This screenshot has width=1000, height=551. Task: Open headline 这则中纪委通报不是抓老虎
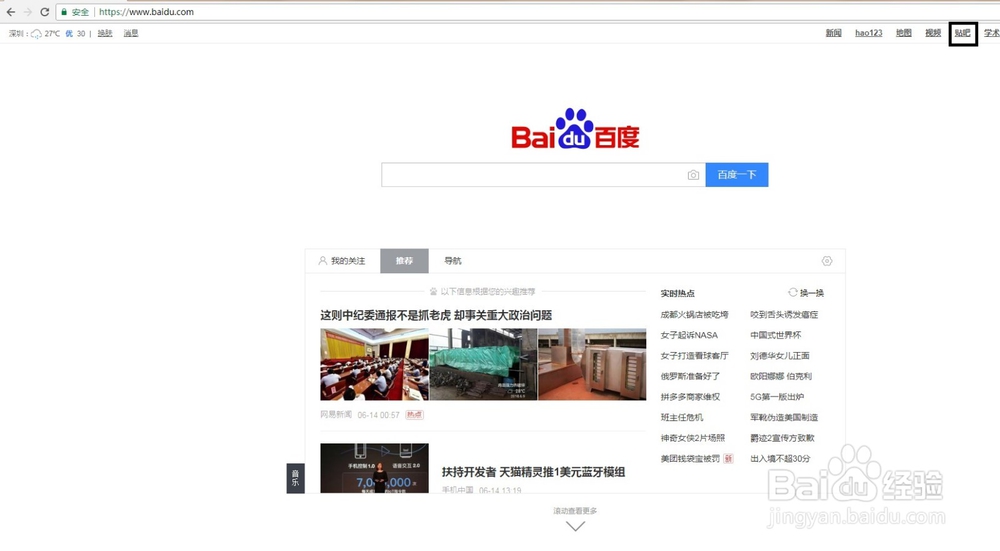(436, 315)
